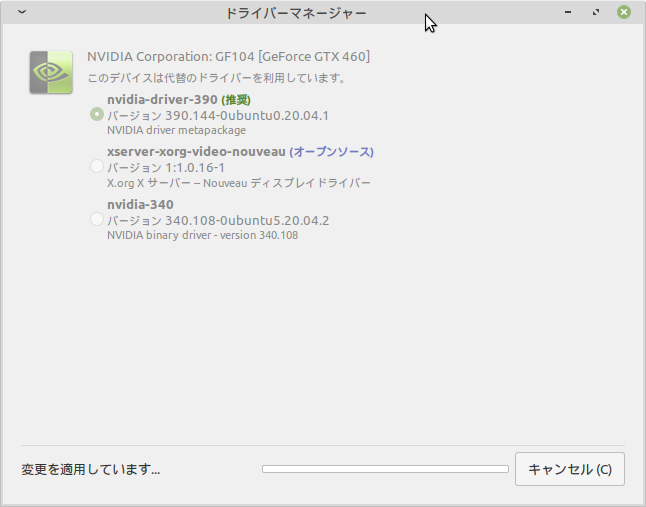The width and height of the screenshot is (646, 507).
Task: Minimize the ドライバーマネージャー window
Action: click(568, 12)
